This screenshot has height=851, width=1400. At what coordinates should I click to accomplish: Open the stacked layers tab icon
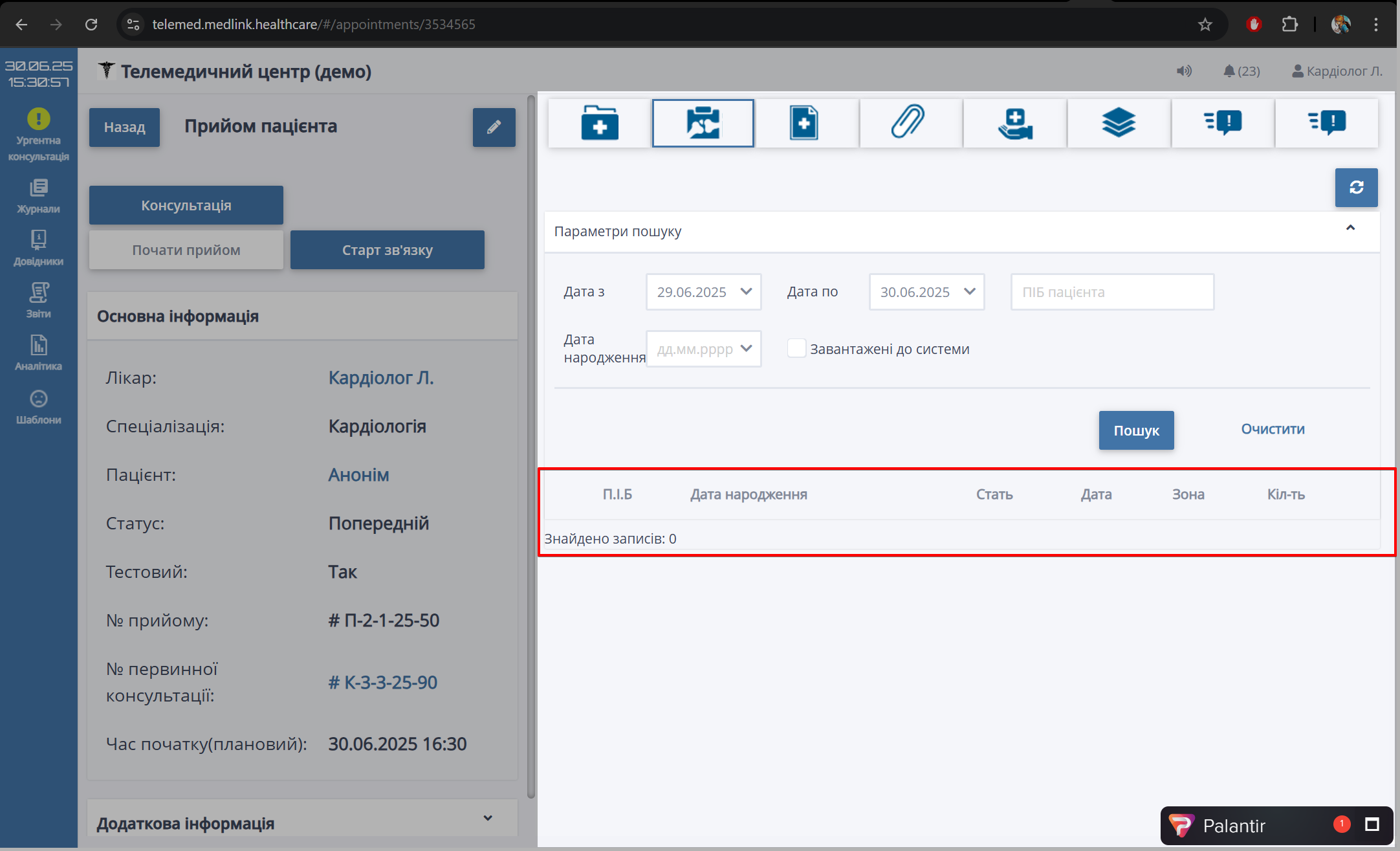click(x=1119, y=123)
